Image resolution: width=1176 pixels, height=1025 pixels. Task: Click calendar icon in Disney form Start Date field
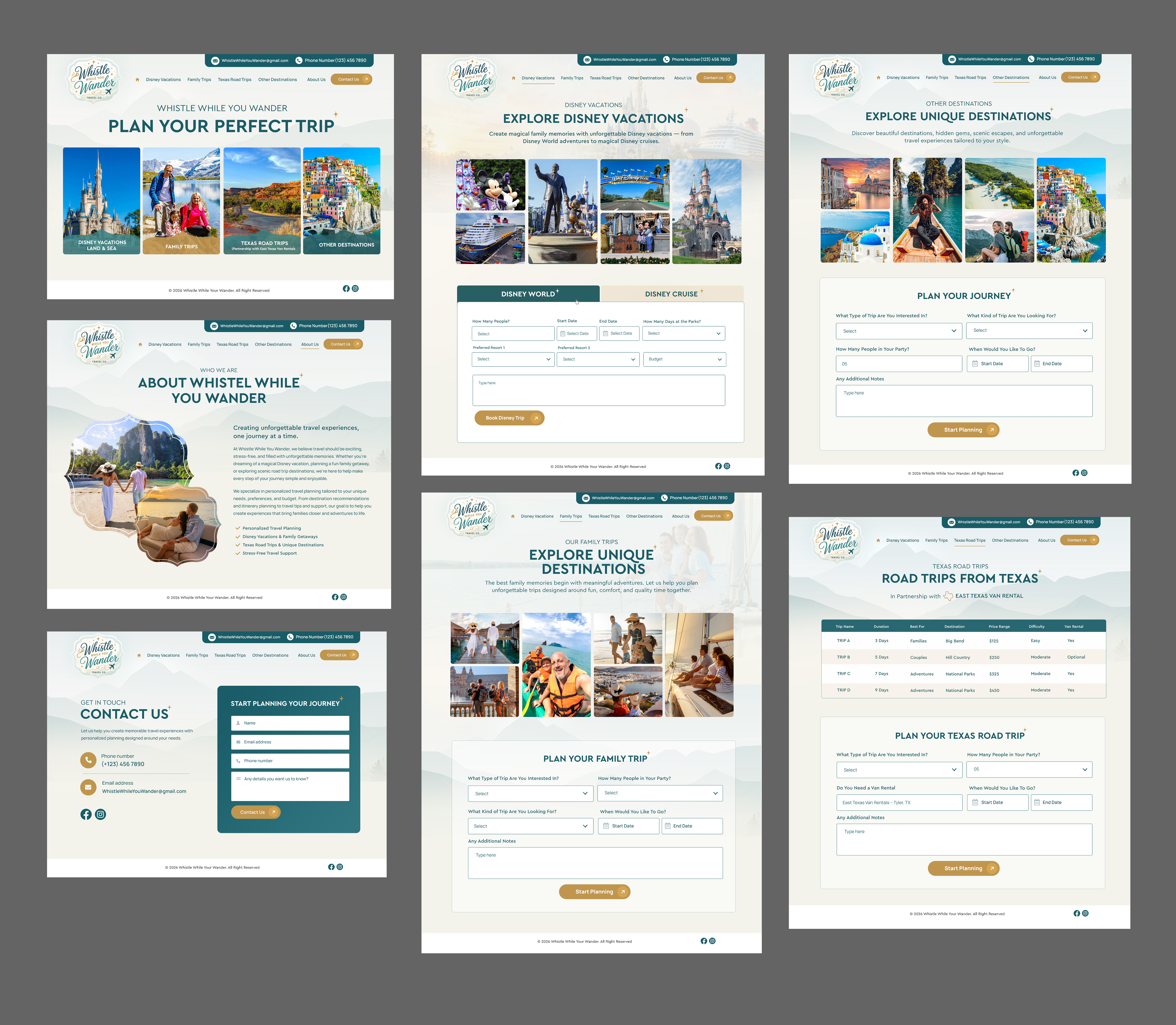click(x=563, y=333)
